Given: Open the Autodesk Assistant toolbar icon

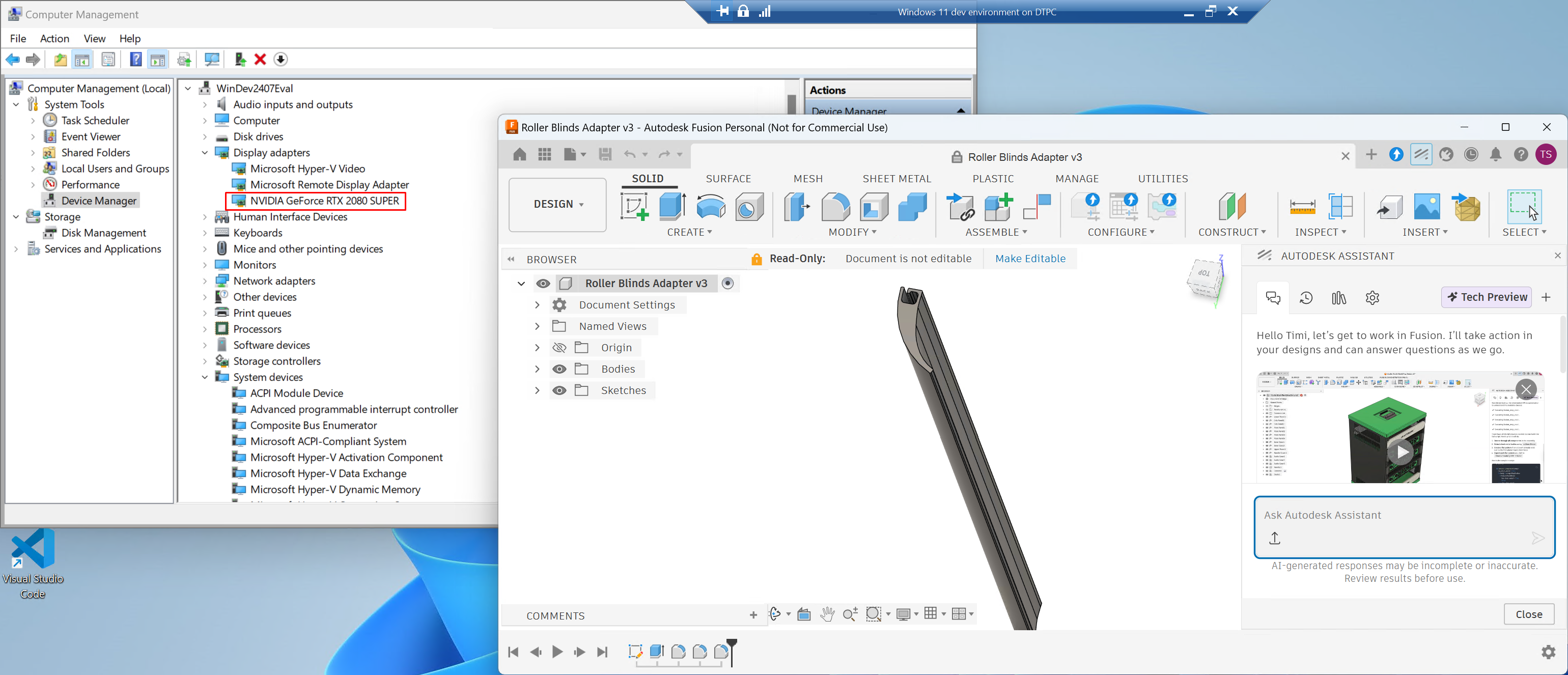Looking at the screenshot, I should tap(1421, 155).
